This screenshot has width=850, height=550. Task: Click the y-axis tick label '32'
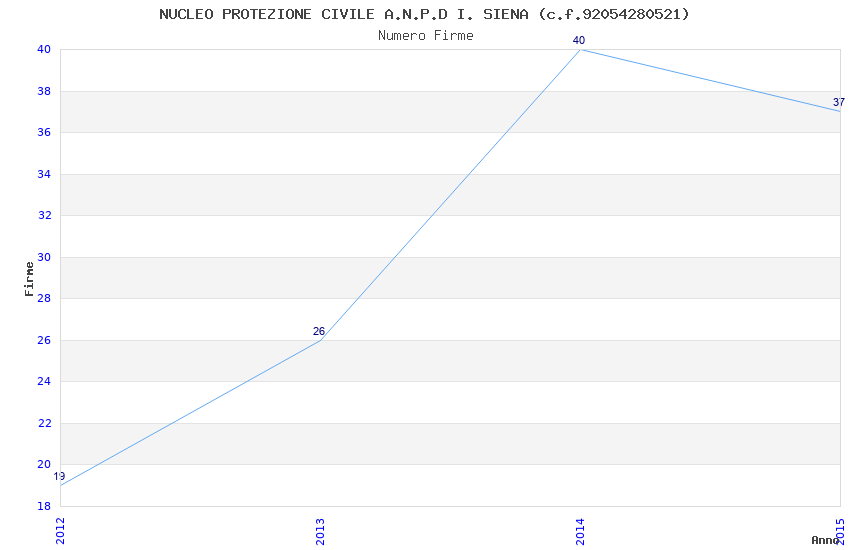pos(44,215)
